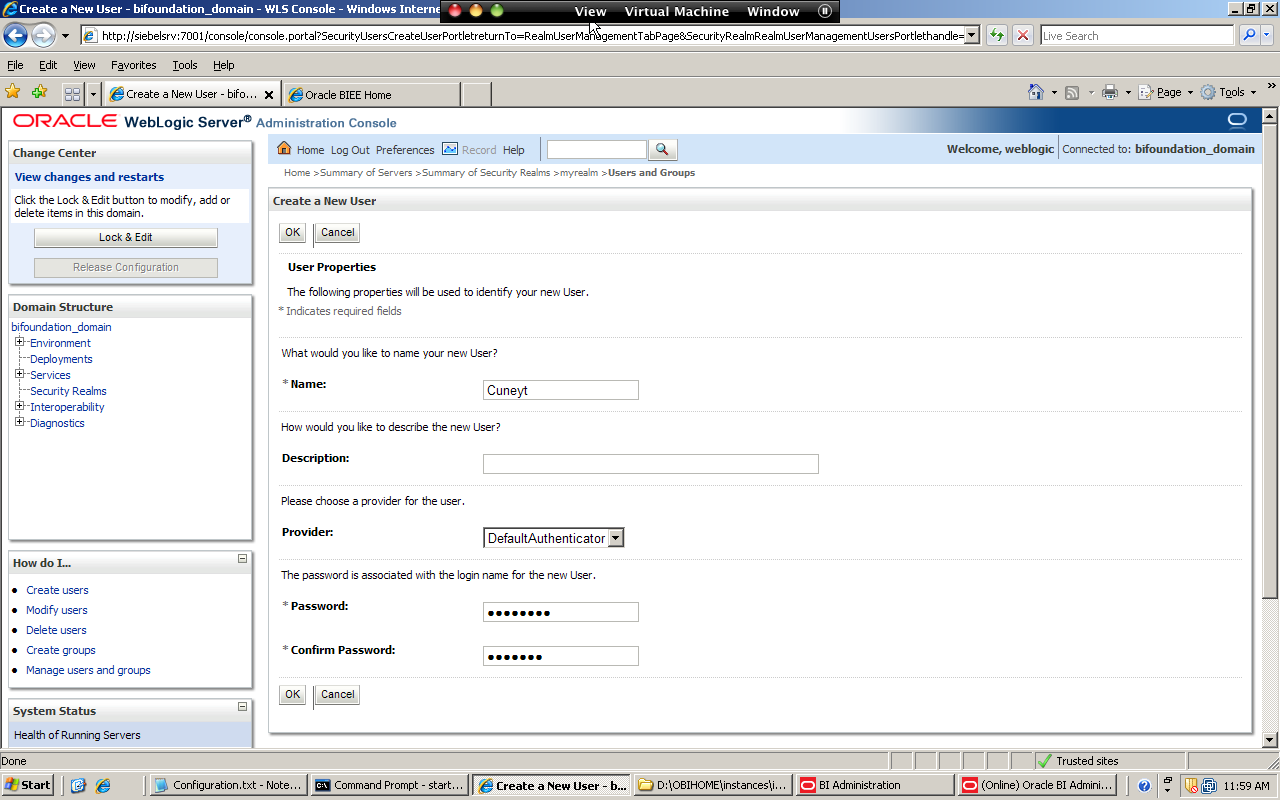Viewport: 1280px width, 800px height.
Task: Click the red Stop loading icon
Action: (x=1022, y=35)
